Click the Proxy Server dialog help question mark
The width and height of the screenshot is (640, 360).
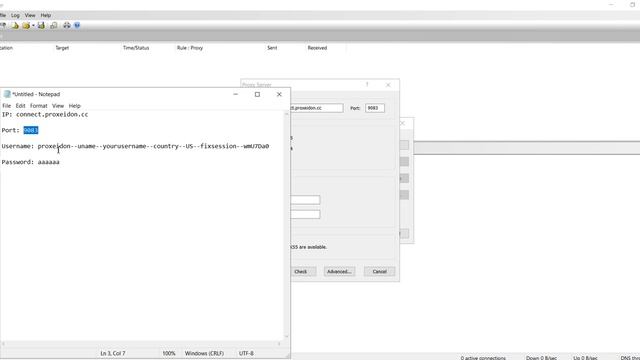[x=367, y=84]
